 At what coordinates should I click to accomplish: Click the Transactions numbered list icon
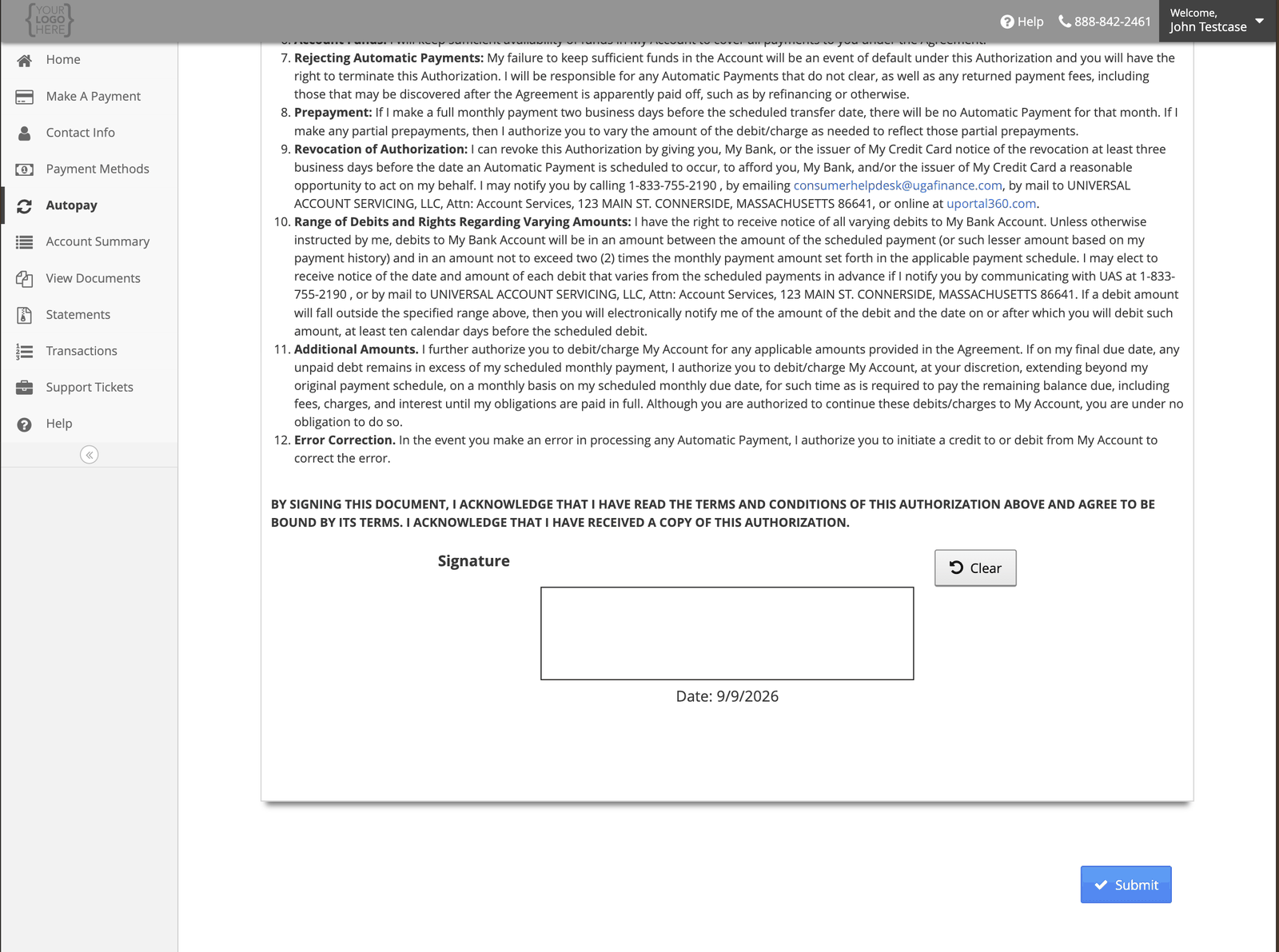[x=24, y=352]
